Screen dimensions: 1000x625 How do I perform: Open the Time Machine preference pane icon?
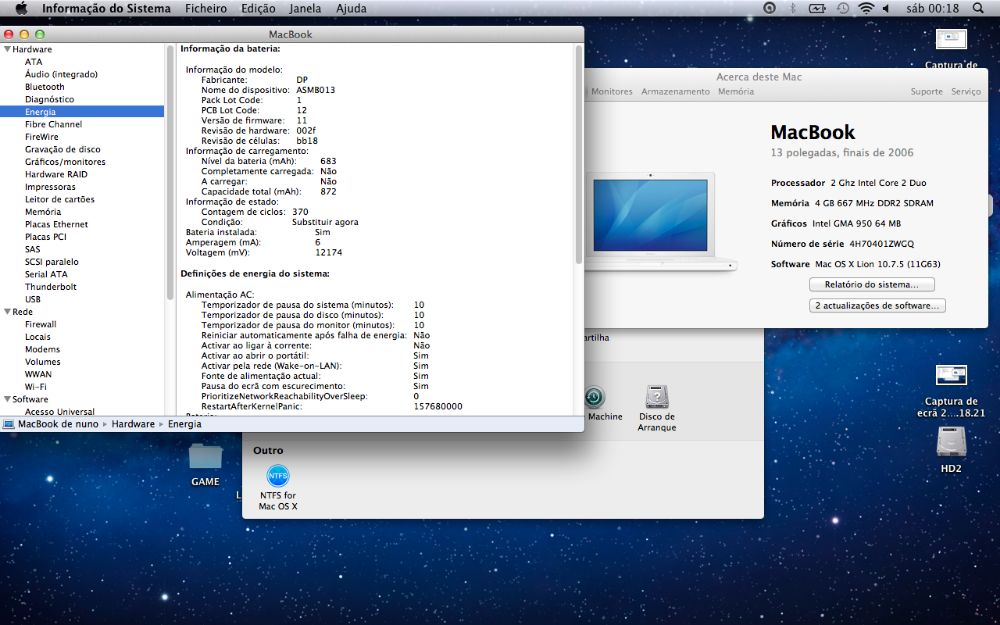tap(594, 397)
